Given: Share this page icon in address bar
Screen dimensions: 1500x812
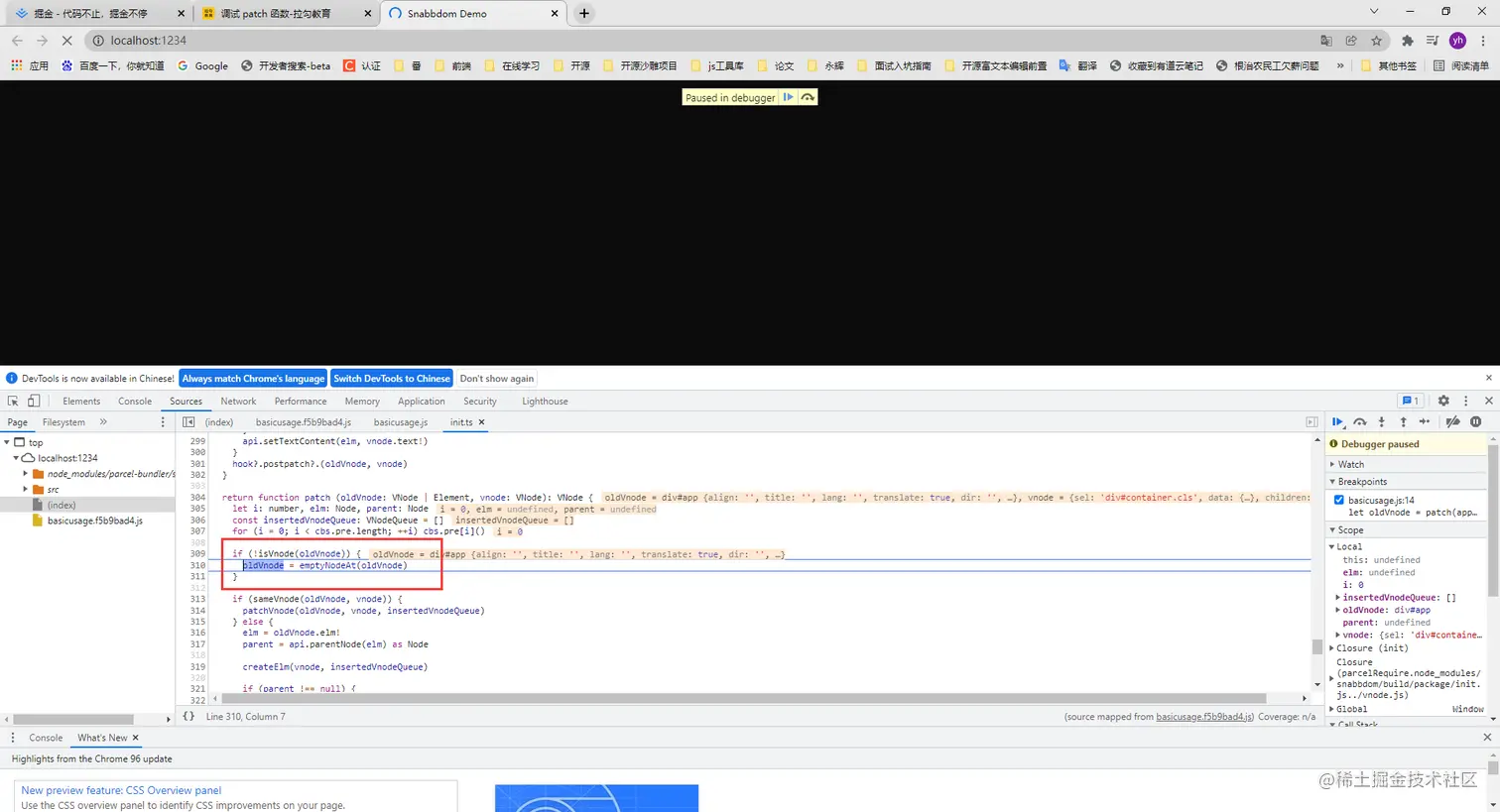Looking at the screenshot, I should pos(1351,41).
